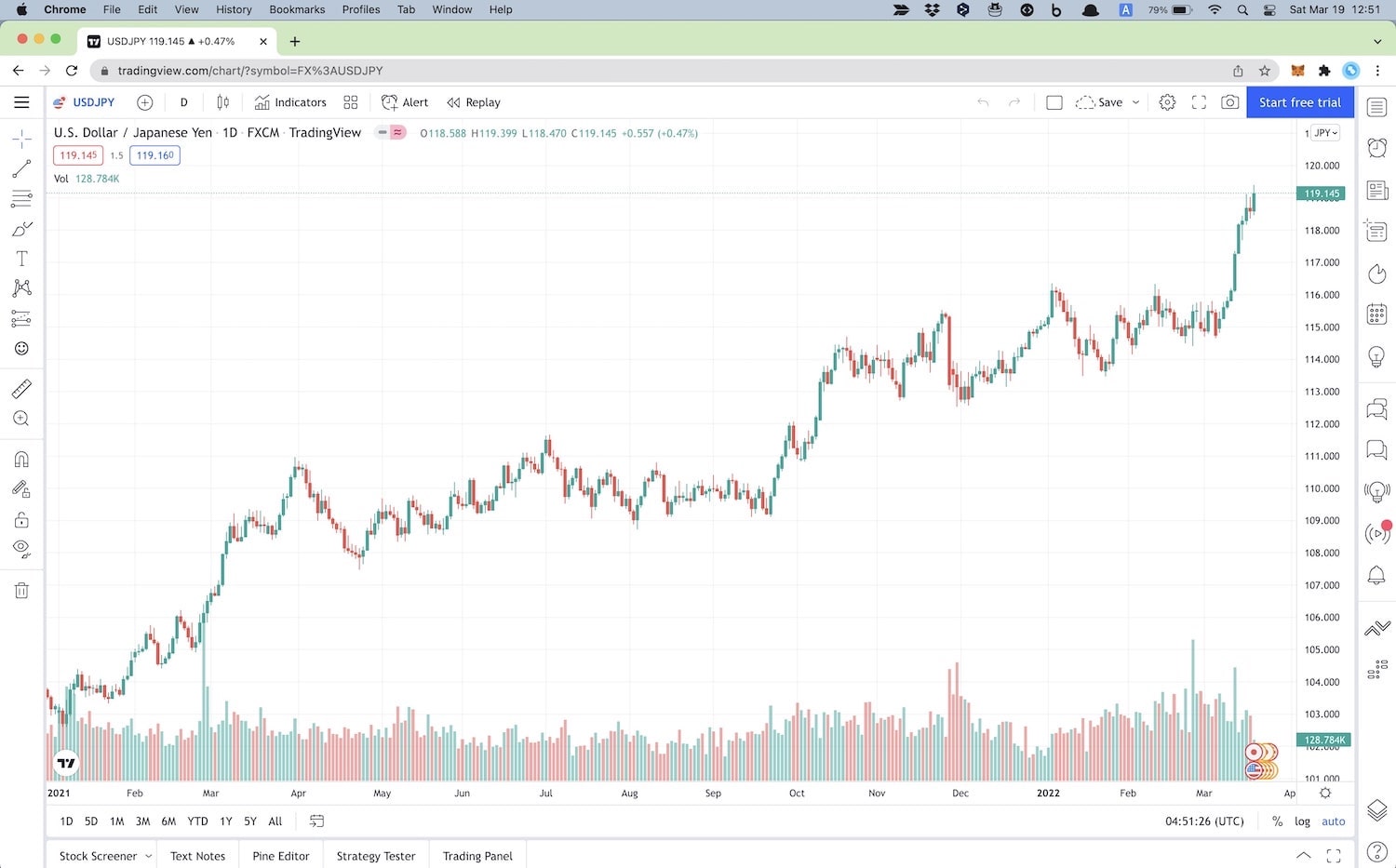Image resolution: width=1396 pixels, height=868 pixels.
Task: Toggle log scale
Action: pos(1302,821)
